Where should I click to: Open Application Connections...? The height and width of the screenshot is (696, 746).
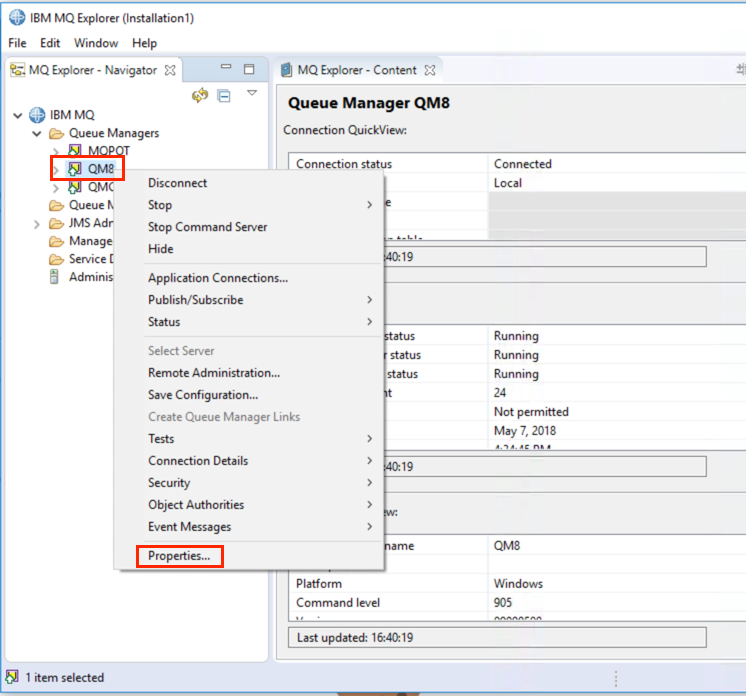pyautogui.click(x=248, y=278)
